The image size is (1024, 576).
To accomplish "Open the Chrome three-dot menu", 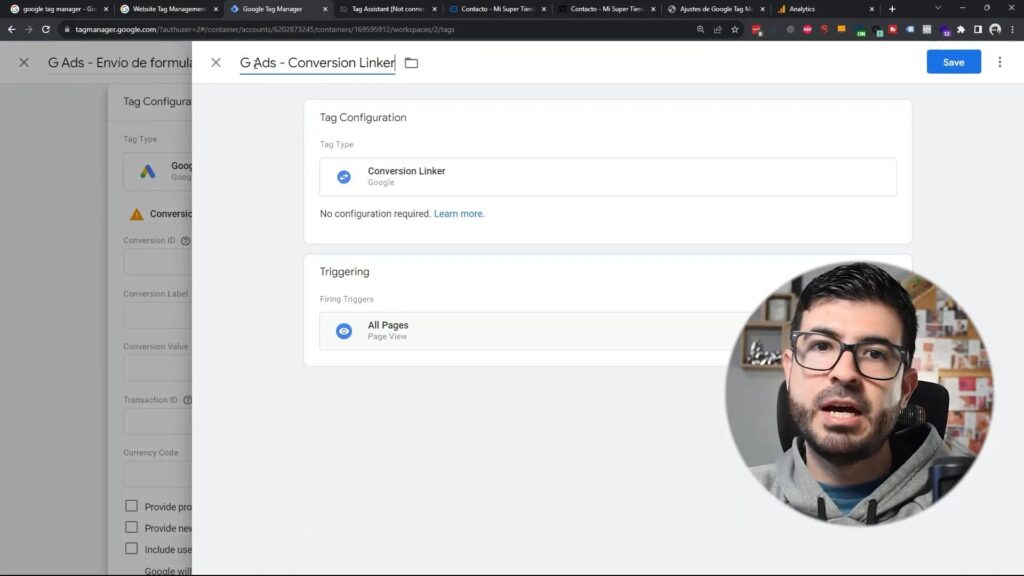I will (x=1012, y=29).
